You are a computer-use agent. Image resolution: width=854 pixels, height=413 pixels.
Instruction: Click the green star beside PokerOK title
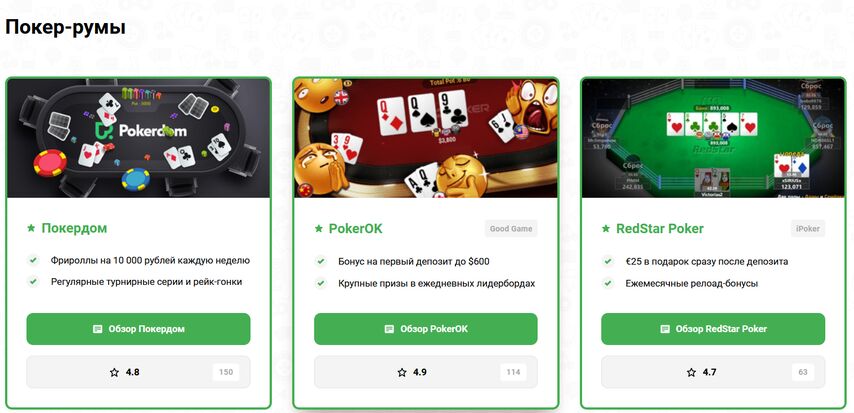click(319, 229)
